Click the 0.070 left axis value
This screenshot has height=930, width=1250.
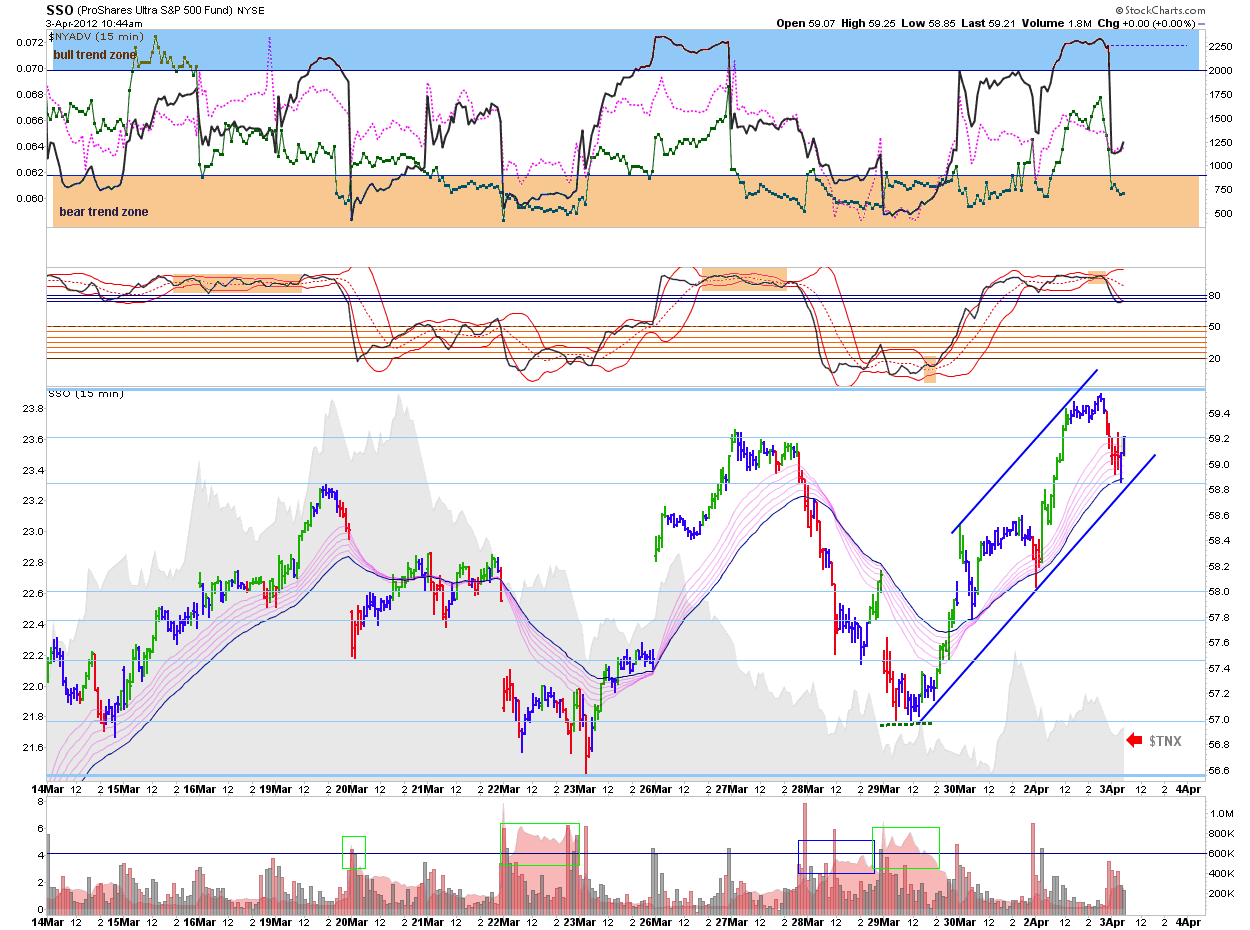click(x=31, y=69)
